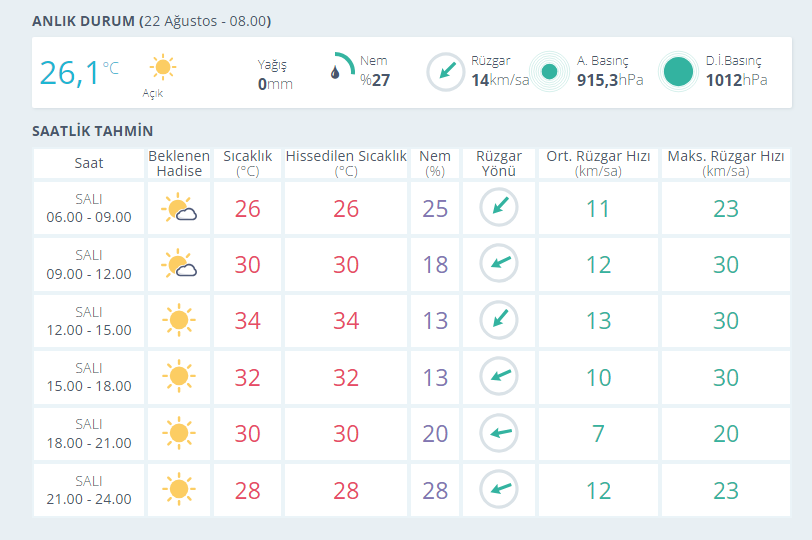
Task: Click the D.İ.Basınç large green circle icon
Action: tap(678, 71)
